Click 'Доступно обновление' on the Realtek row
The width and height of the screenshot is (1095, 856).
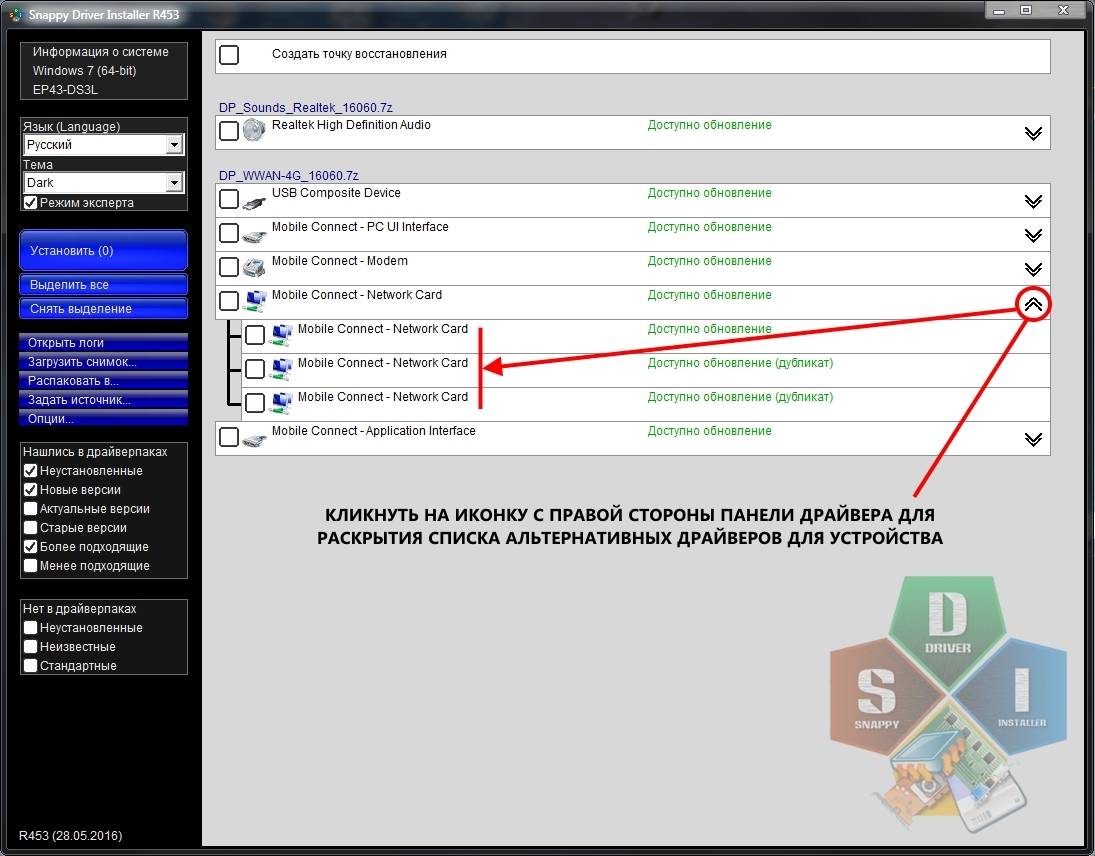point(710,125)
